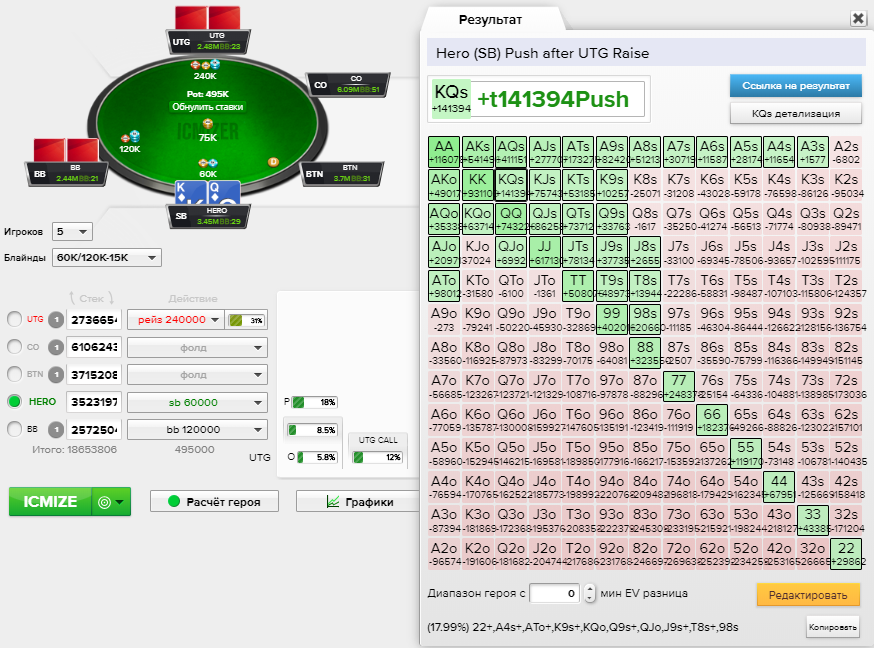Click the Редактировать button
This screenshot has width=874, height=648.
click(808, 595)
